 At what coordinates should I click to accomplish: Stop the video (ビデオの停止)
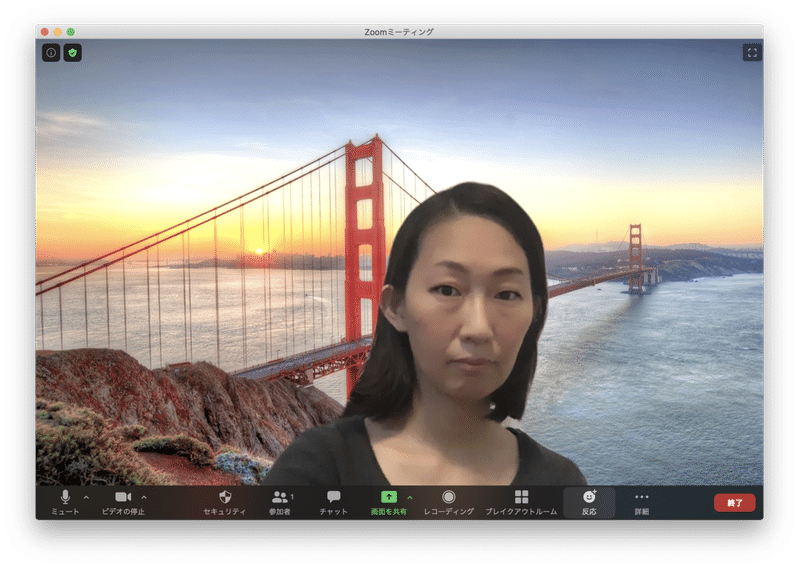(x=123, y=503)
